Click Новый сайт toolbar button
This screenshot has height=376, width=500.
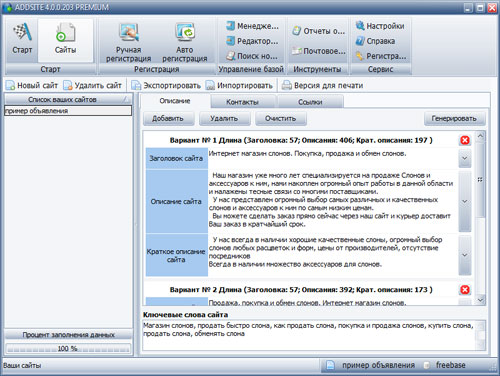click(32, 86)
